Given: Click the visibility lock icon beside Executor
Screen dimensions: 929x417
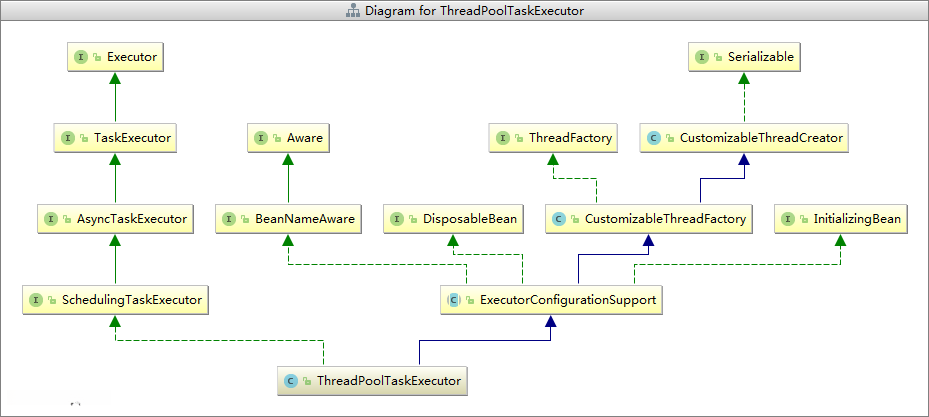Looking at the screenshot, I should pyautogui.click(x=98, y=58).
